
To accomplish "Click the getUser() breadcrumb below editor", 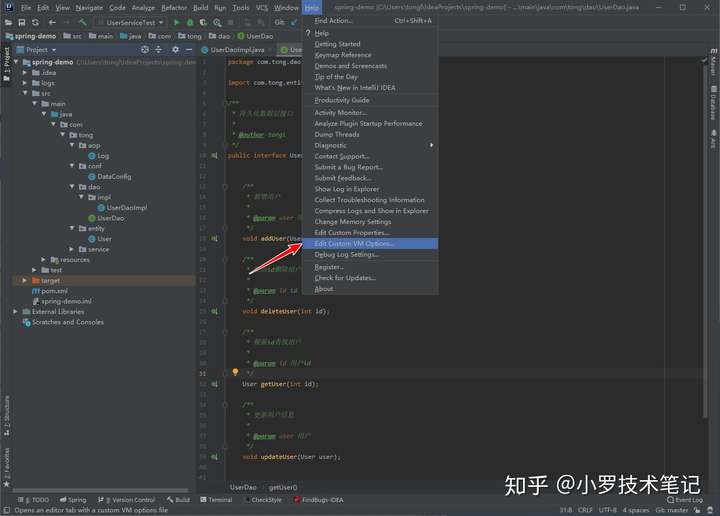I will tap(283, 488).
